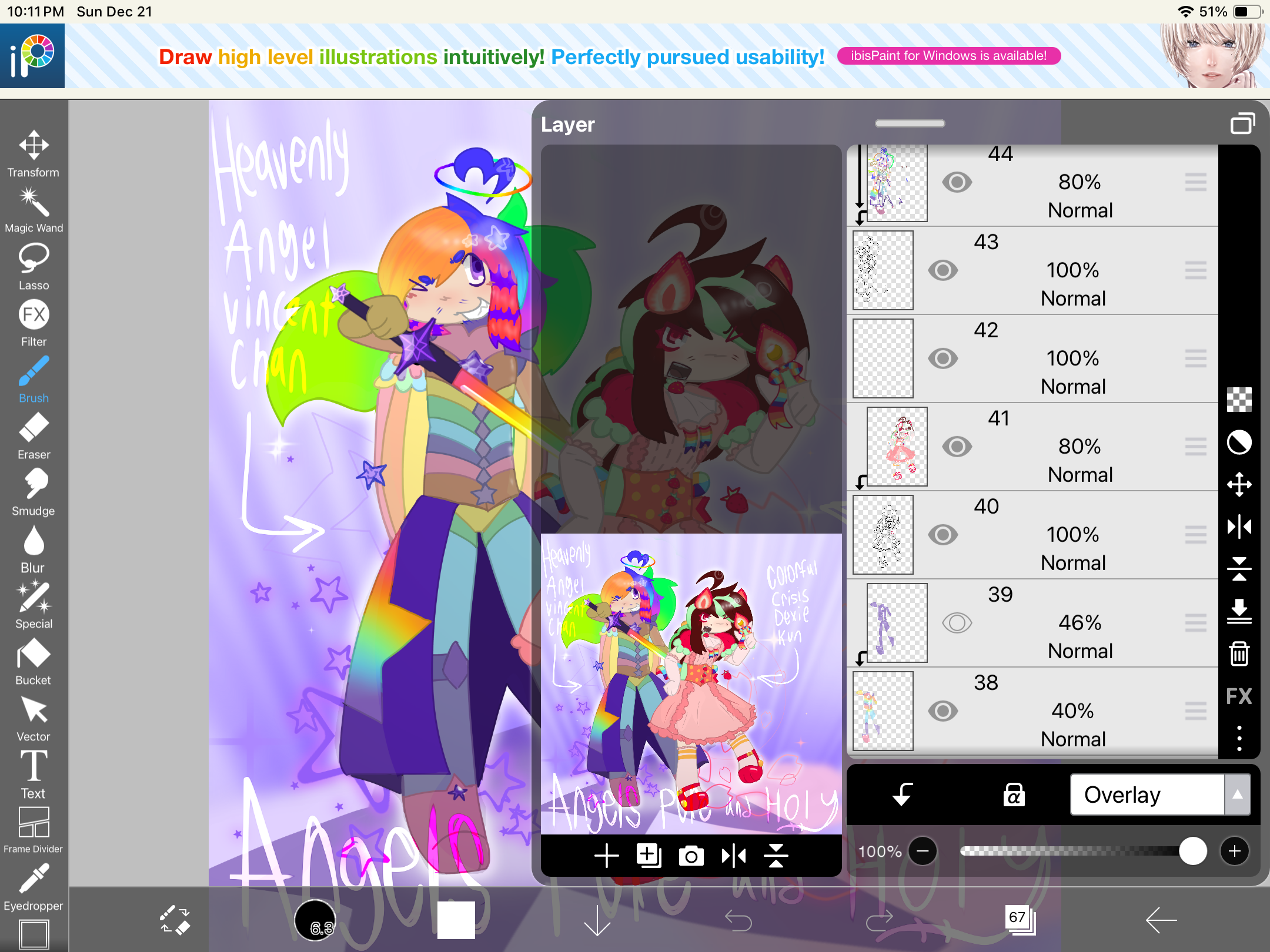Delete layer with trash icon

click(1239, 653)
